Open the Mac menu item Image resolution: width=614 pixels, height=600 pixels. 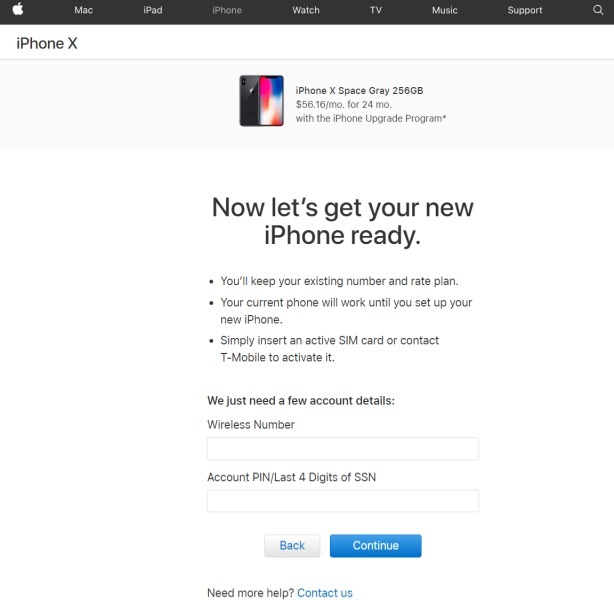[83, 10]
